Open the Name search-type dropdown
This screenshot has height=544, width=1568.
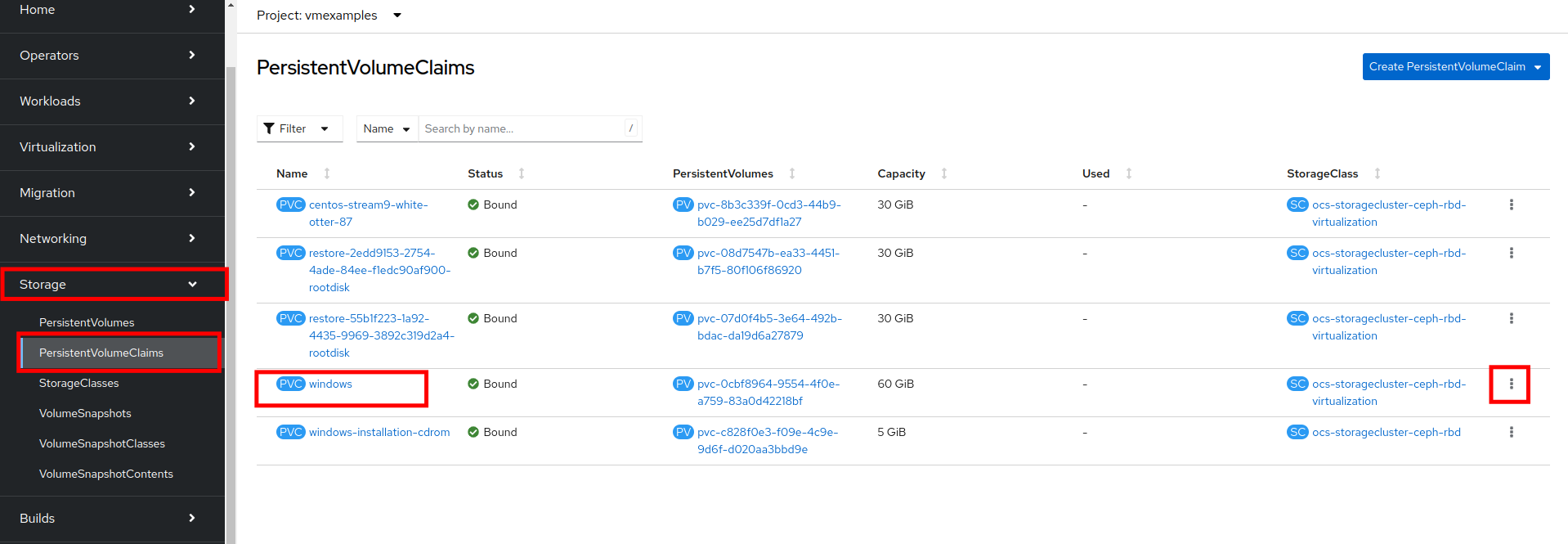tap(387, 128)
